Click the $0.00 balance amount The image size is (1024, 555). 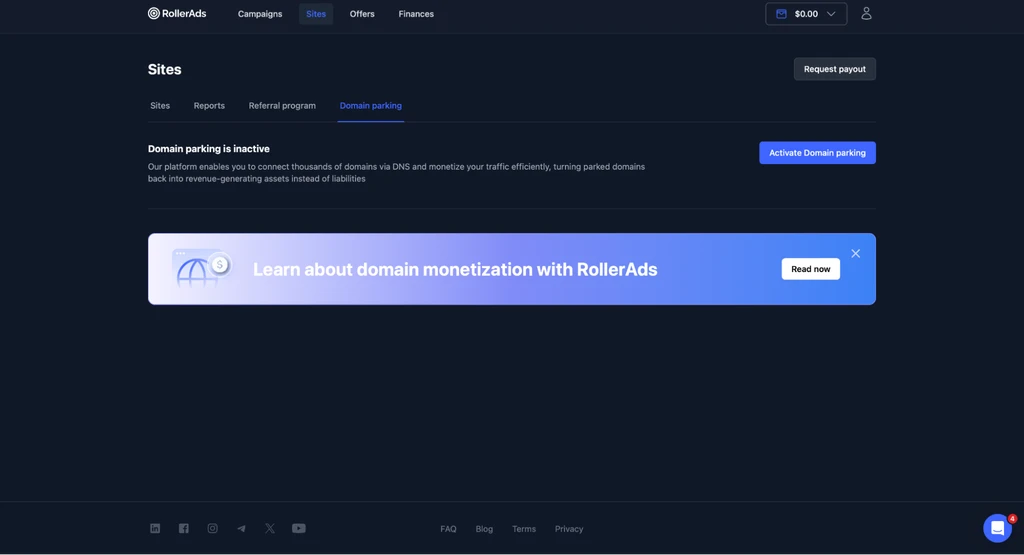point(806,14)
